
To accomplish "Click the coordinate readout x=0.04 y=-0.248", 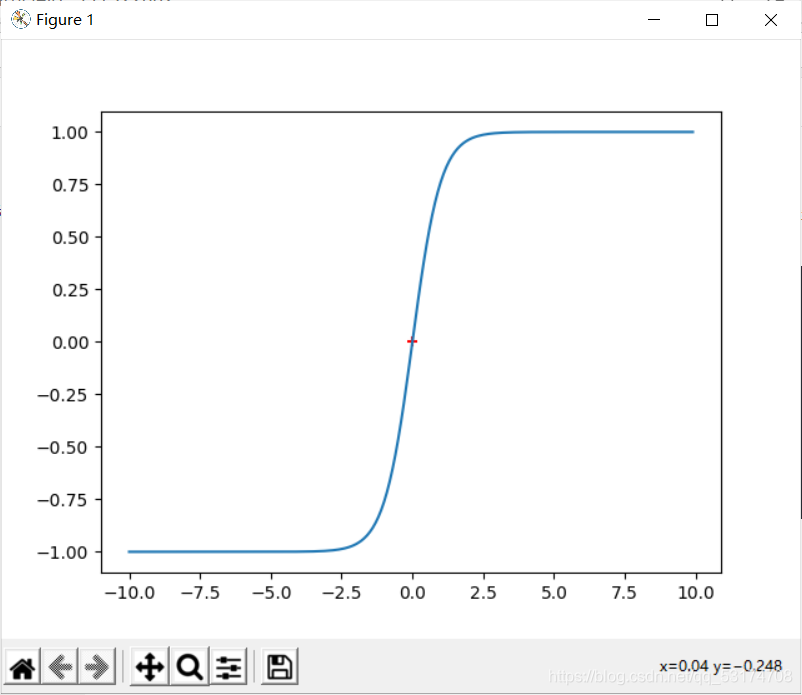I will 720,666.
